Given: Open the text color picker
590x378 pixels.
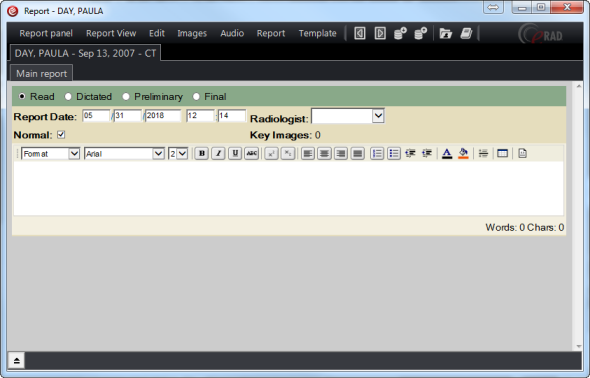Looking at the screenshot, I should click(x=447, y=153).
